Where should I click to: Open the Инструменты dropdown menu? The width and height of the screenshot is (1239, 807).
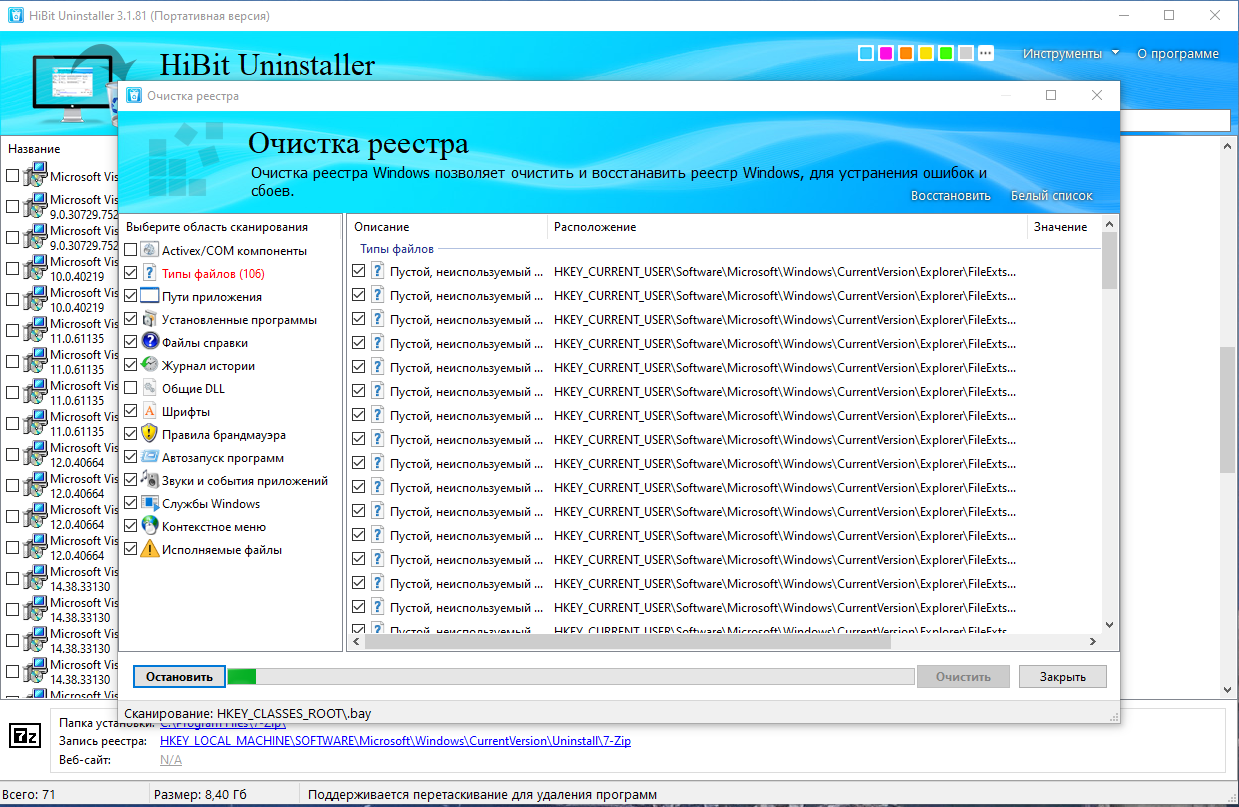click(1071, 54)
